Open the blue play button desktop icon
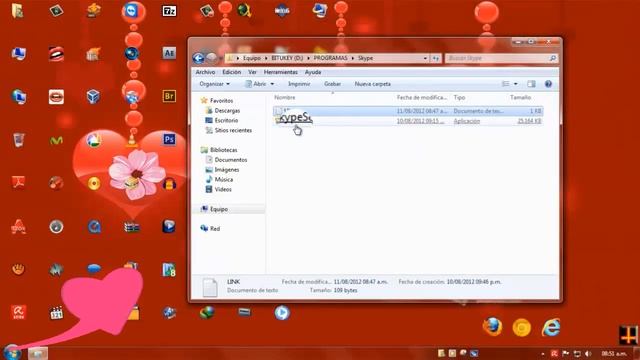Image resolution: width=640 pixels, height=360 pixels. (282, 313)
